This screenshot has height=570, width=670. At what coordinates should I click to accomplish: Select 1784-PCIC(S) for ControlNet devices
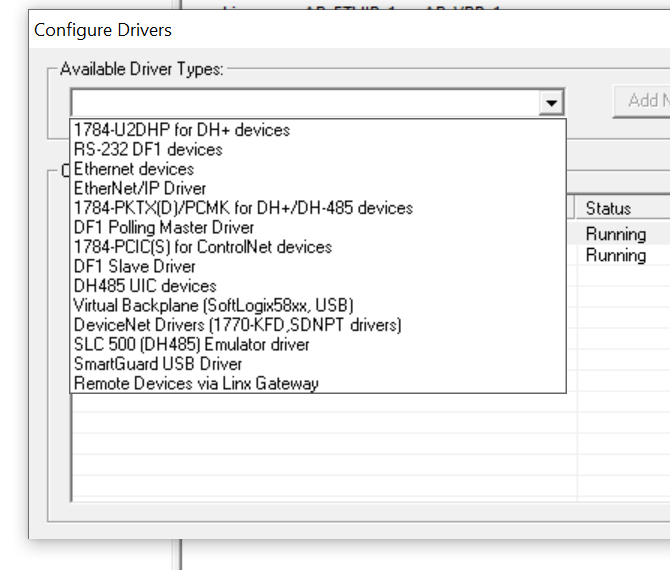318,247
